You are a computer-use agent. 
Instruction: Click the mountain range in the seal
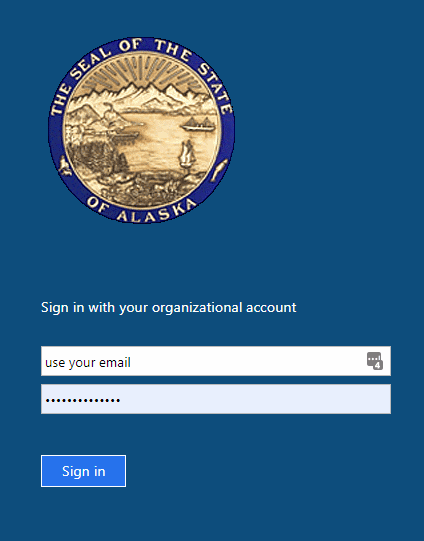point(141,95)
